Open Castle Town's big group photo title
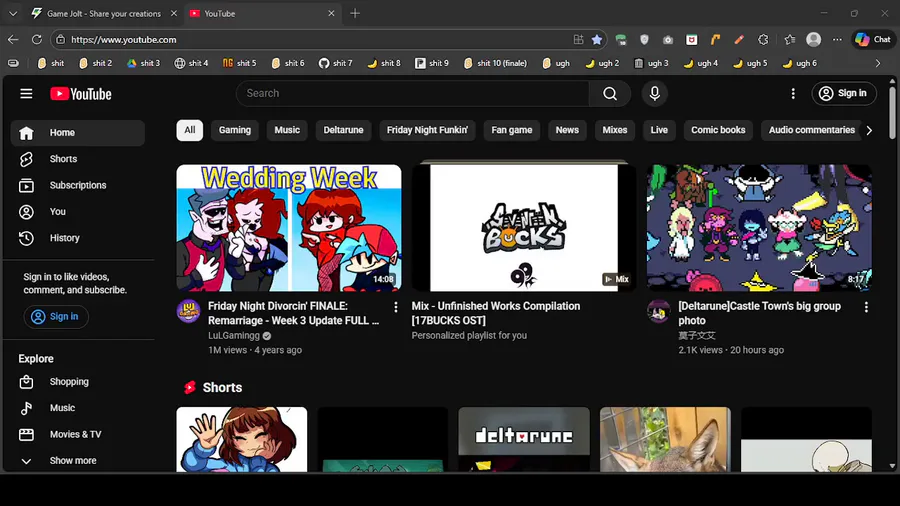Image resolution: width=900 pixels, height=506 pixels. 759,313
